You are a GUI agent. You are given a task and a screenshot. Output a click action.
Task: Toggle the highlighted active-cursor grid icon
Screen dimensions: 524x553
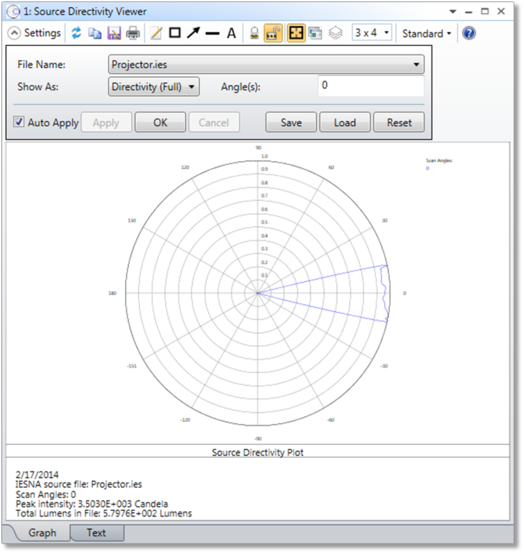(296, 34)
